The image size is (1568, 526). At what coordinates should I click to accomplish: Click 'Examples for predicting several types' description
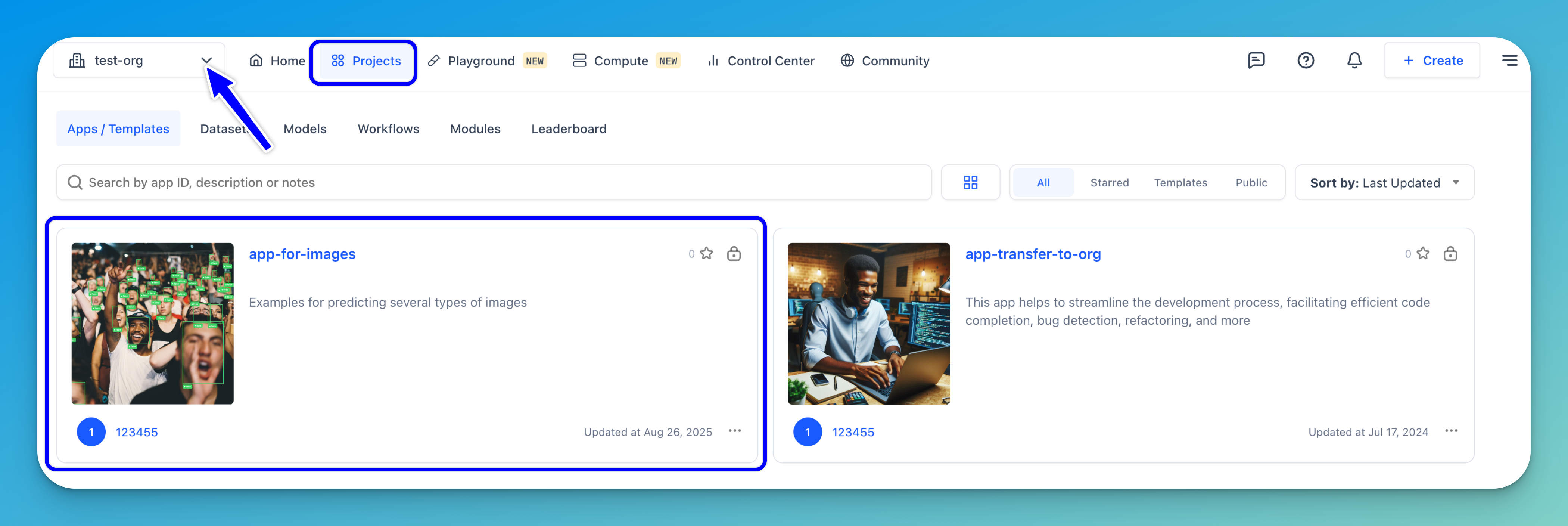point(388,302)
